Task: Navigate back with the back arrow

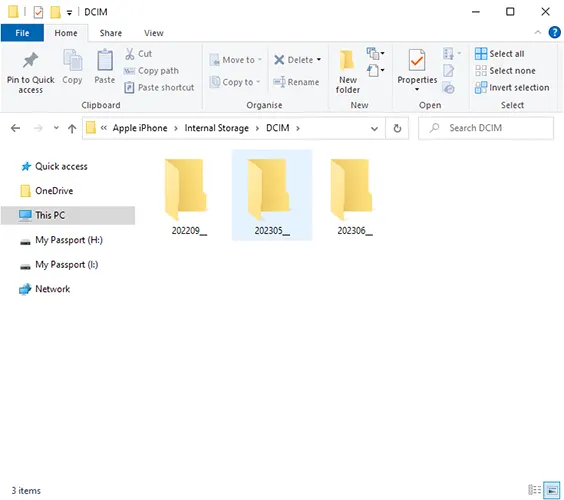Action: pyautogui.click(x=15, y=128)
